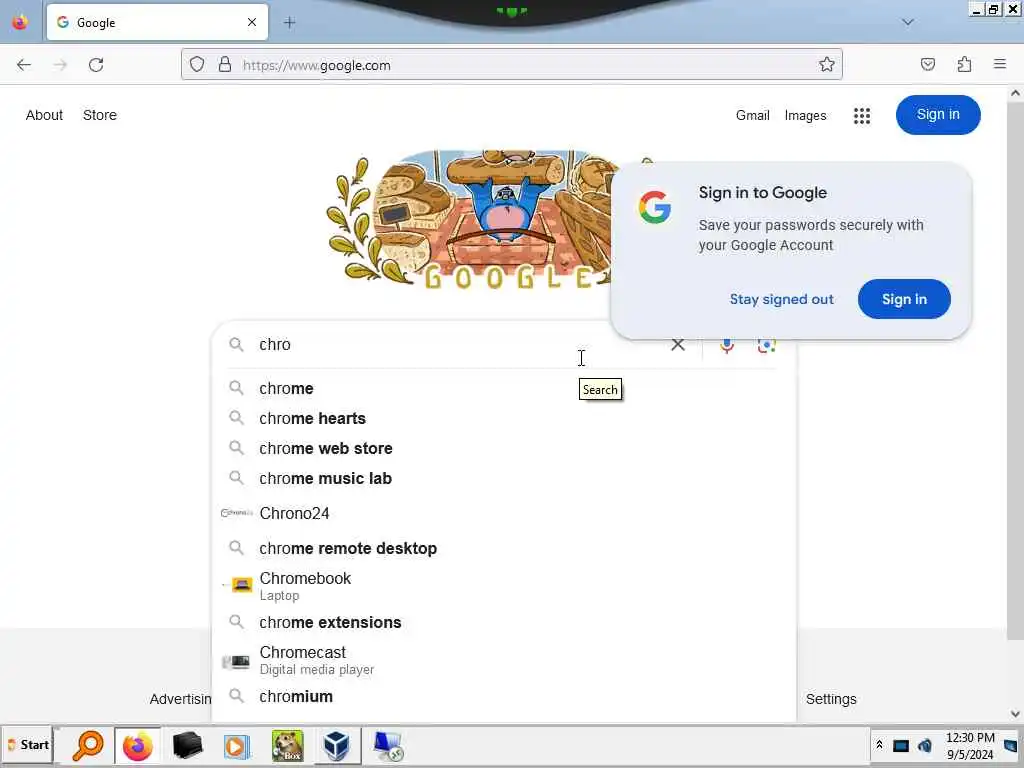1024x768 pixels.
Task: Select the Chromecast media player suggestion
Action: (503, 660)
